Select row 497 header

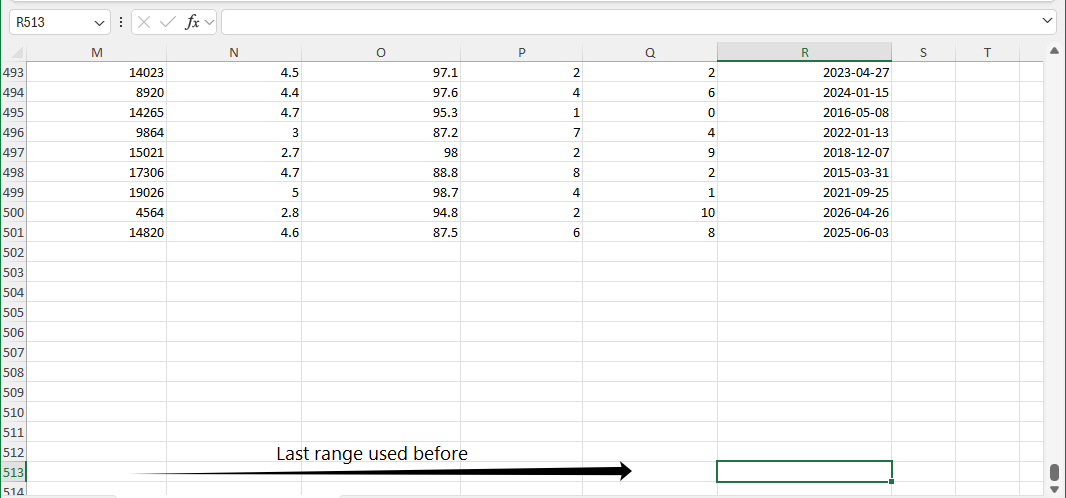coord(14,152)
